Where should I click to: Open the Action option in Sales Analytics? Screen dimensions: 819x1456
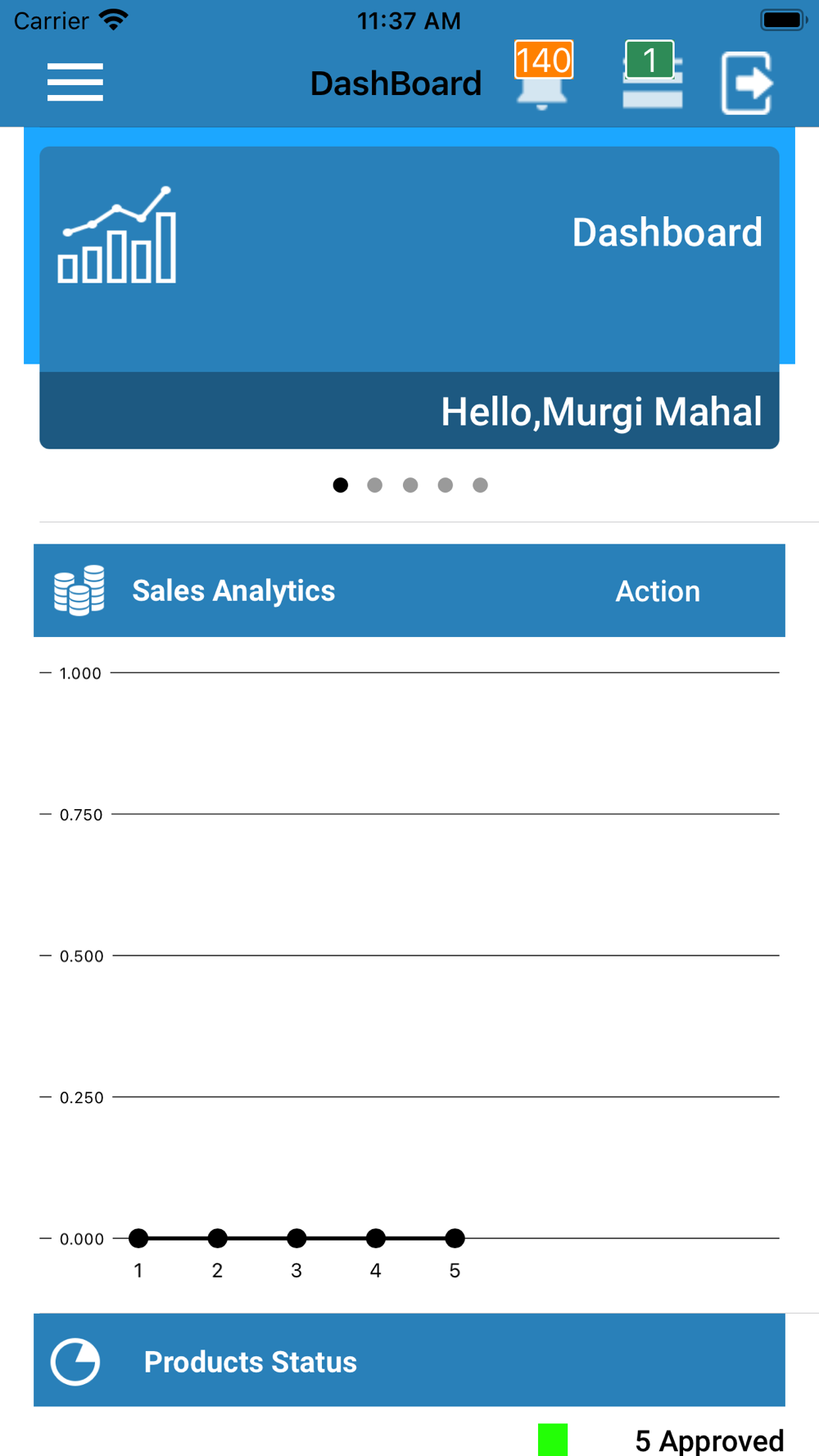[658, 591]
